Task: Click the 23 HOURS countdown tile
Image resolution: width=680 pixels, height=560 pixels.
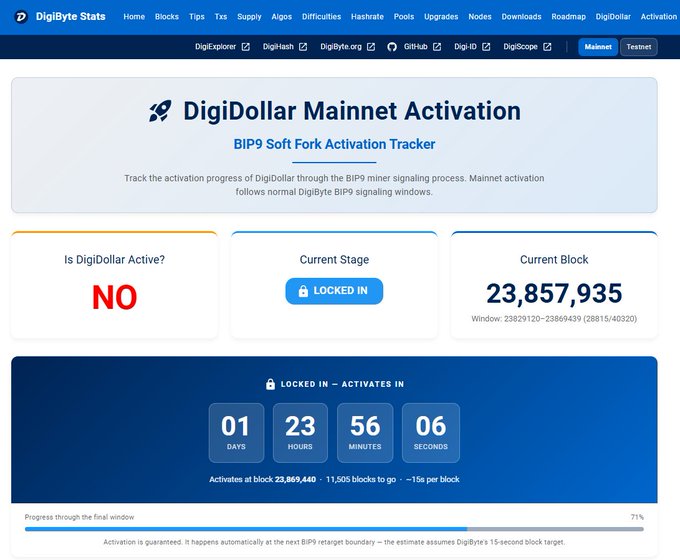Action: pyautogui.click(x=300, y=433)
